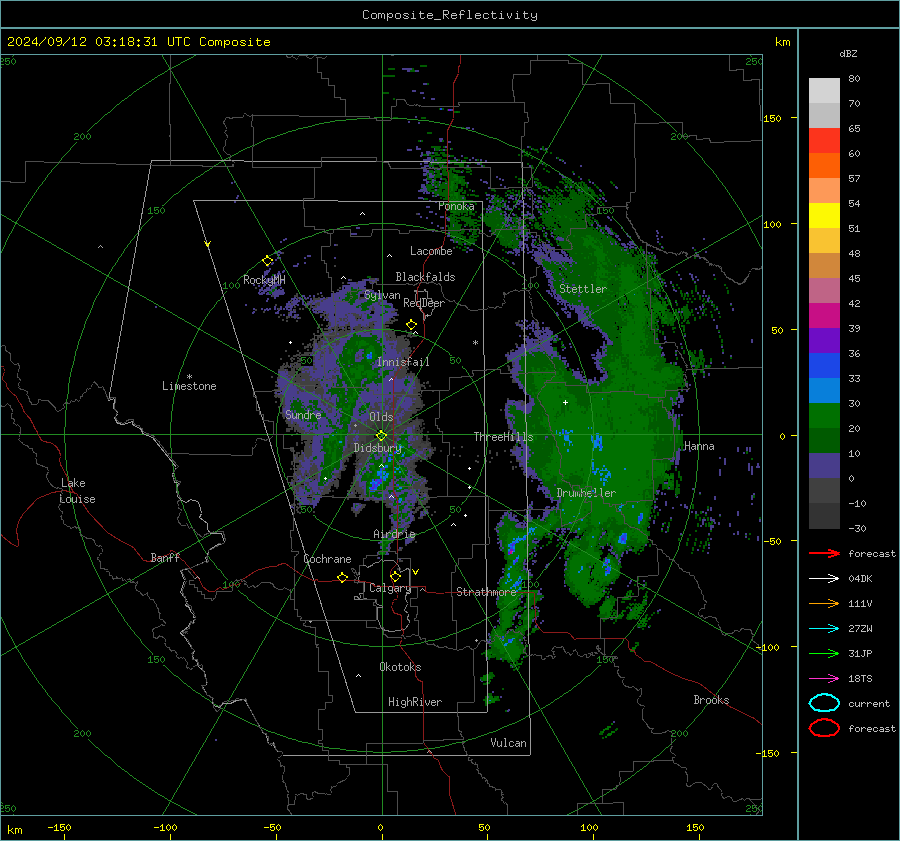Click the Sundre town label
900x841 pixels.
[x=303, y=415]
